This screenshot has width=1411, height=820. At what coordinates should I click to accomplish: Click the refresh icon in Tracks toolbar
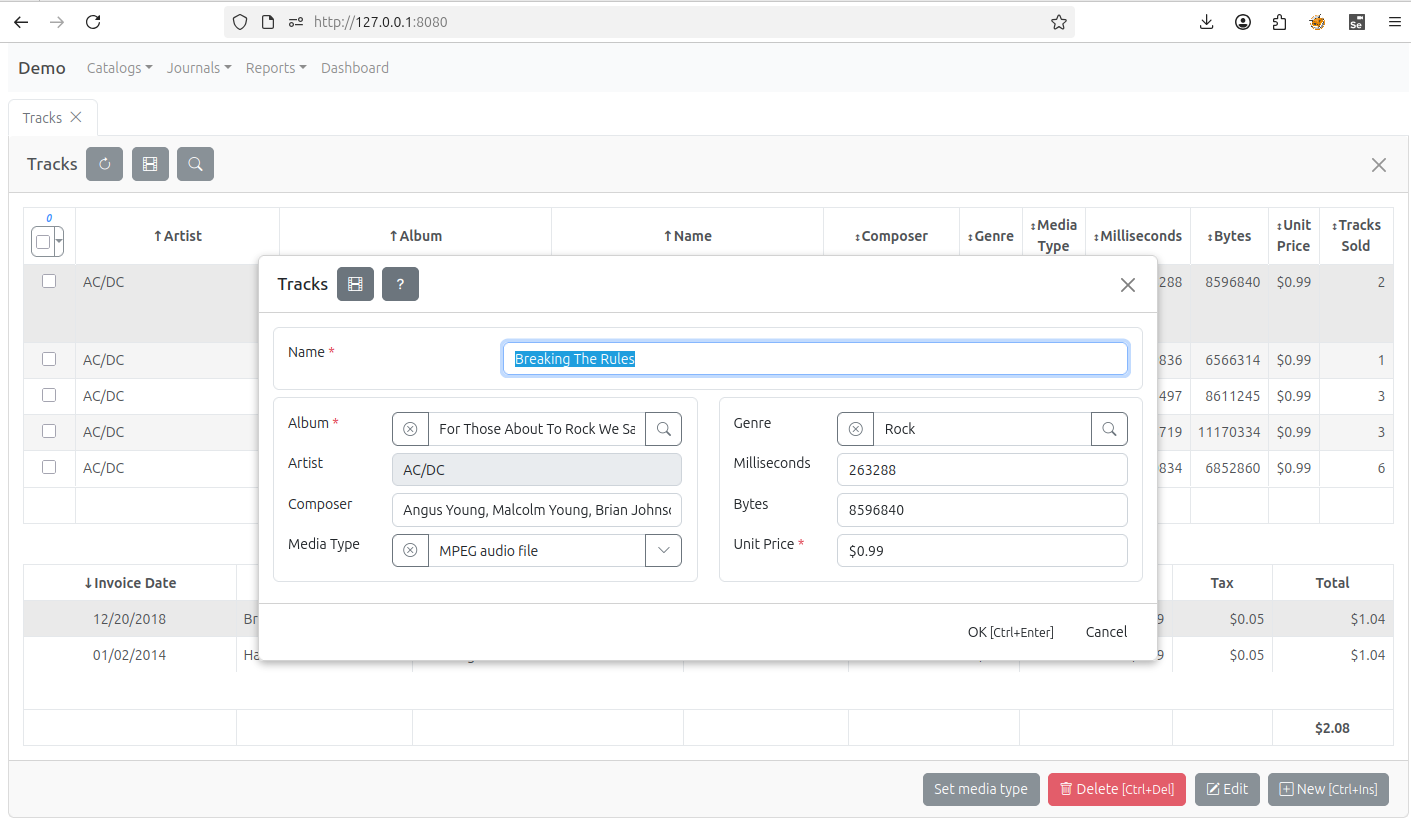104,164
